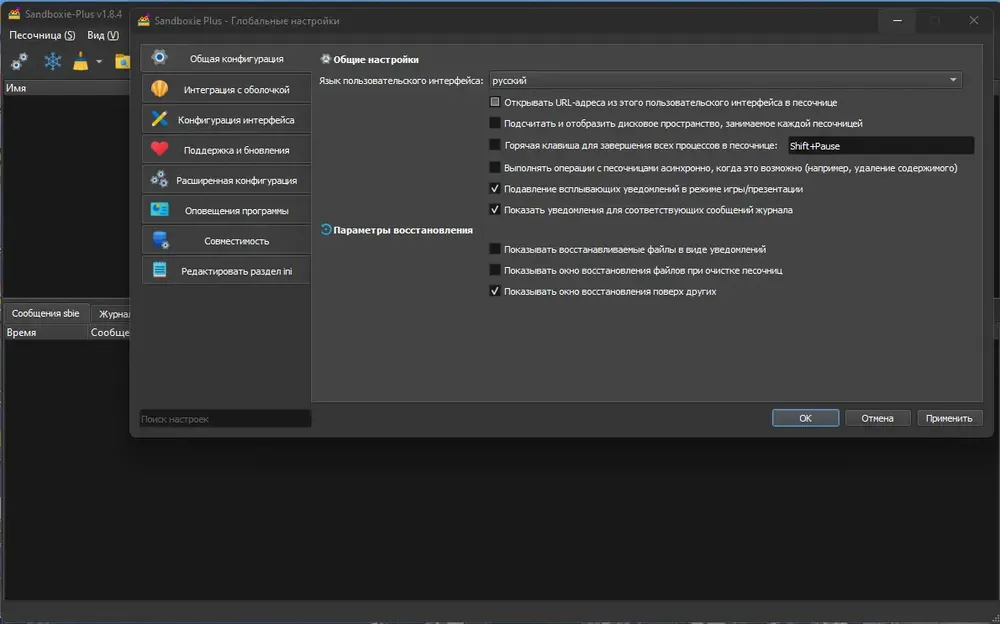Image resolution: width=1000 pixels, height=624 pixels.
Task: Click the Применить button
Action: pos(949,418)
